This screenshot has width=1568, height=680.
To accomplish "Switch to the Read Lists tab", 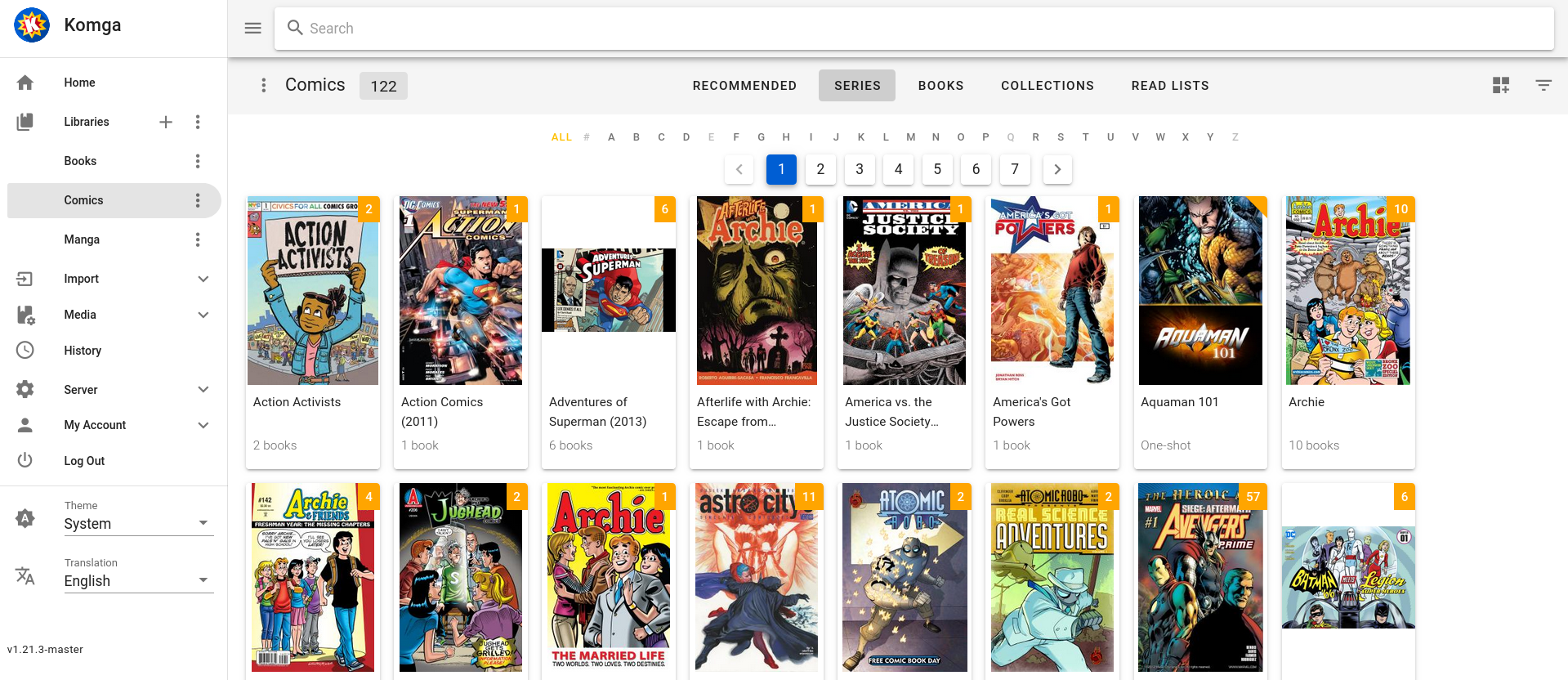I will point(1170,86).
